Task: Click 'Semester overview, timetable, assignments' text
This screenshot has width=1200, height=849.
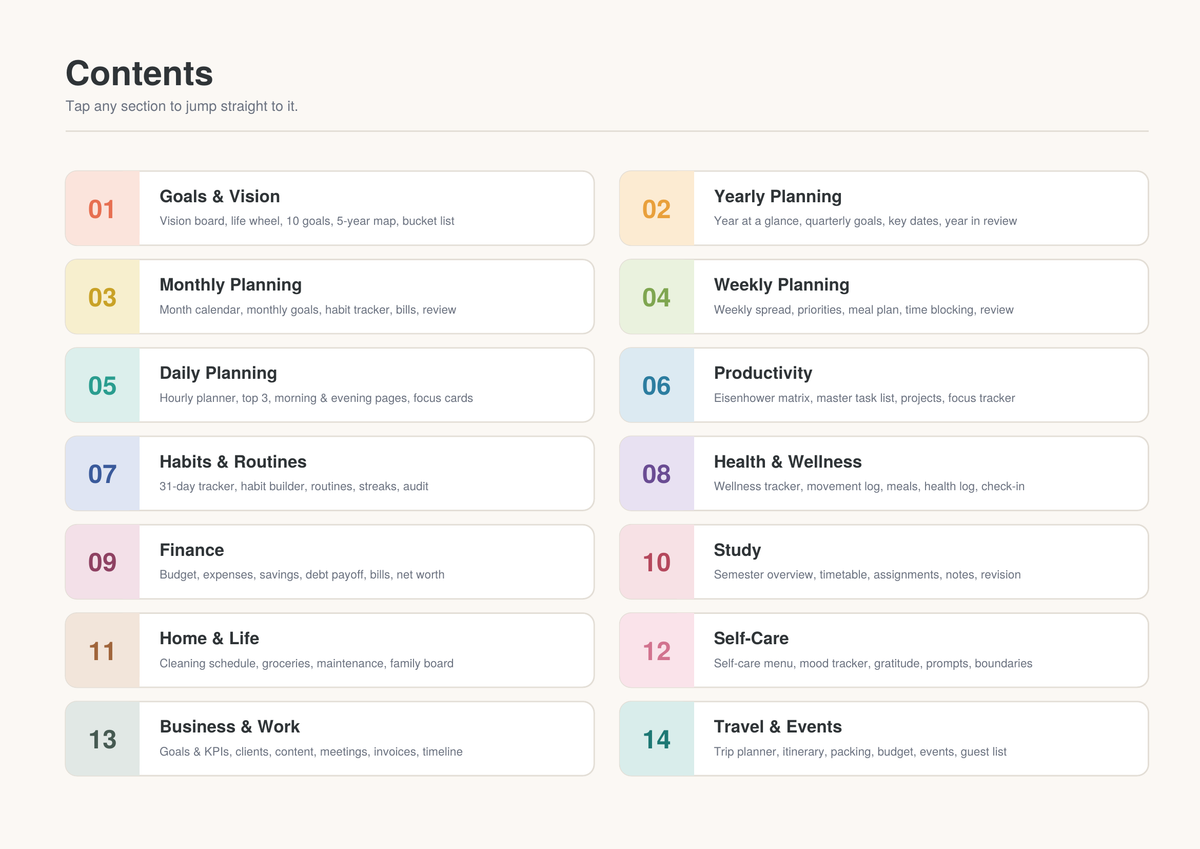Action: 867,575
